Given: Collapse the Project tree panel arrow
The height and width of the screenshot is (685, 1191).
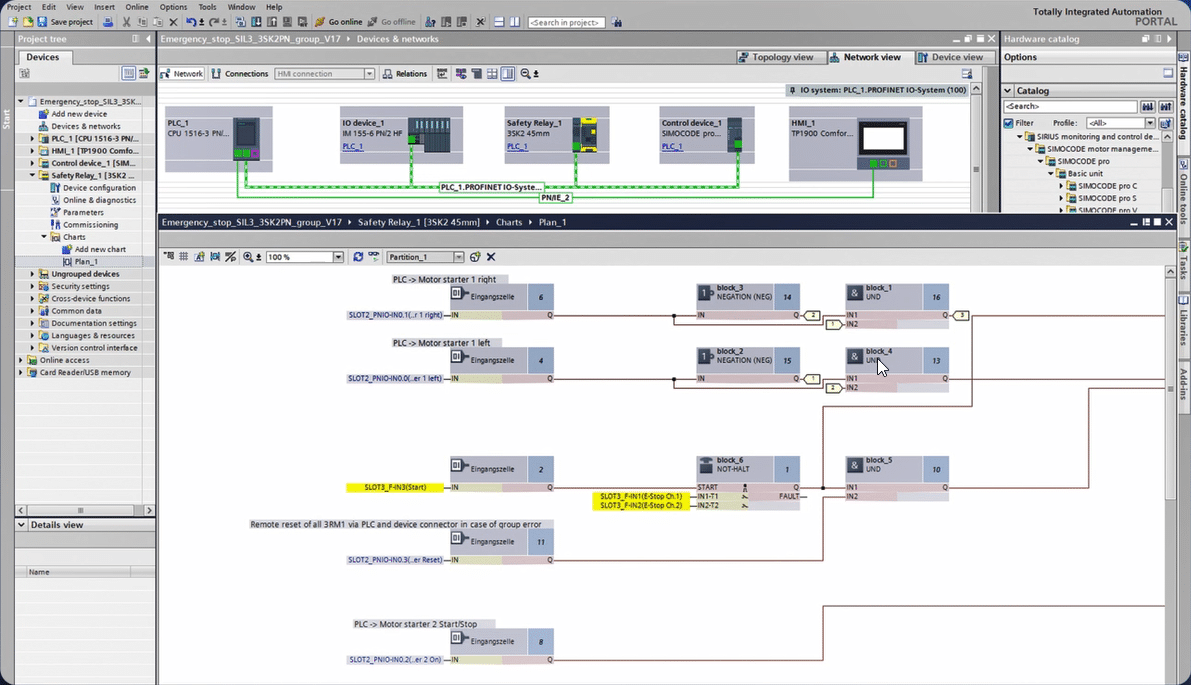Looking at the screenshot, I should click(148, 39).
